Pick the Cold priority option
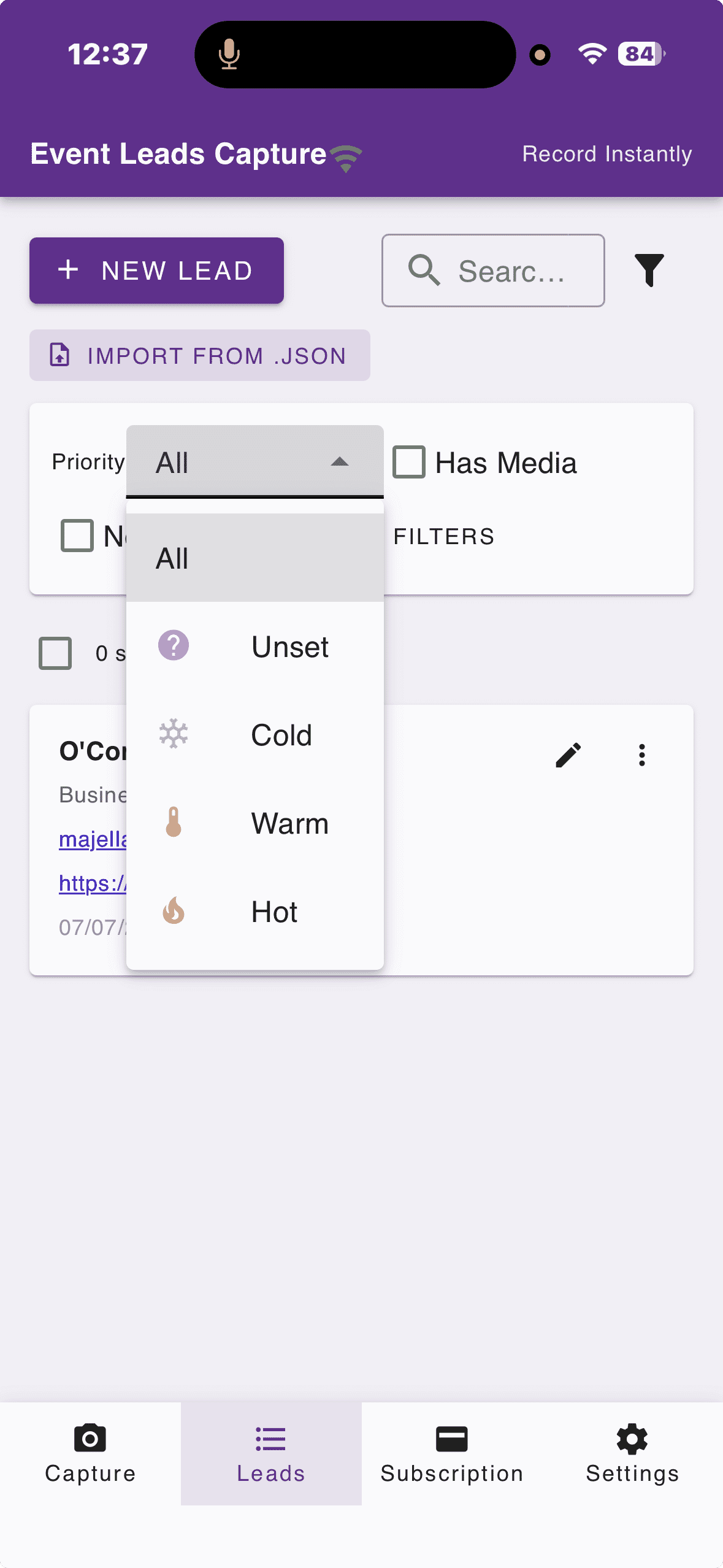The width and height of the screenshot is (723, 1568). click(255, 735)
